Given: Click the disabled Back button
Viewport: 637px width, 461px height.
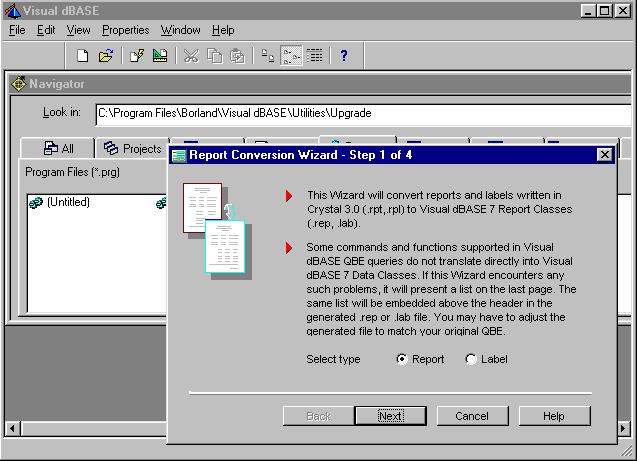Looking at the screenshot, I should click(x=318, y=416).
